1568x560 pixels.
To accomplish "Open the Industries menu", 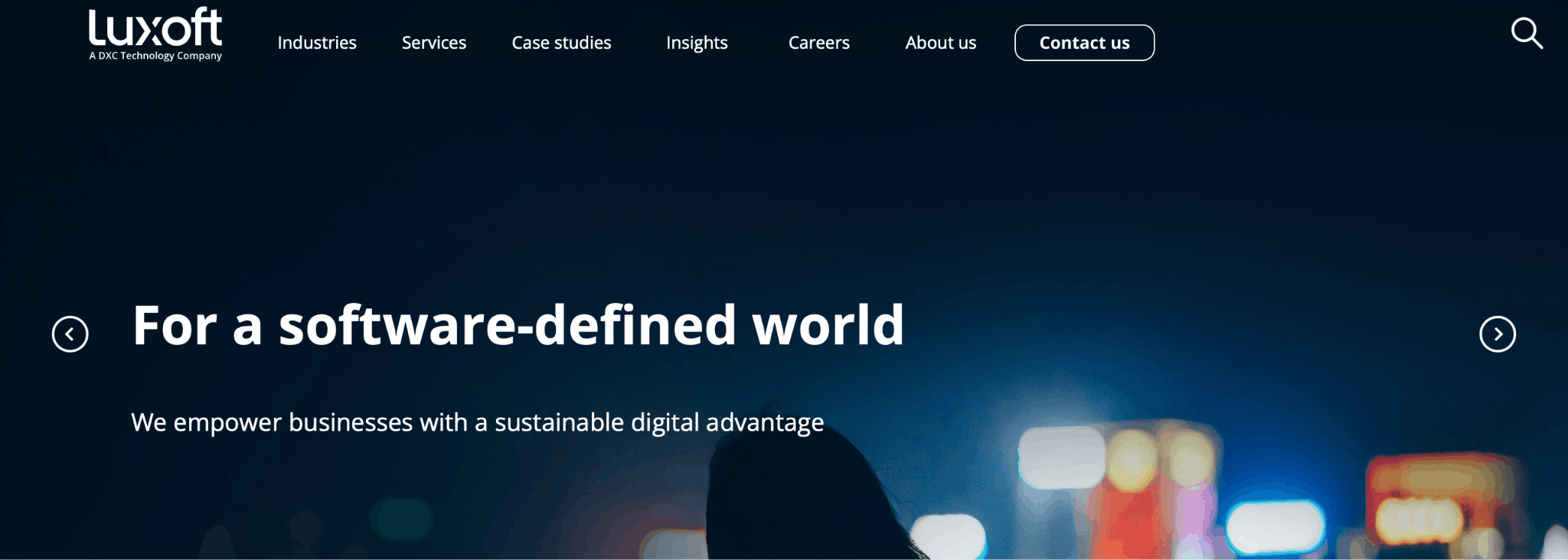I will (317, 43).
